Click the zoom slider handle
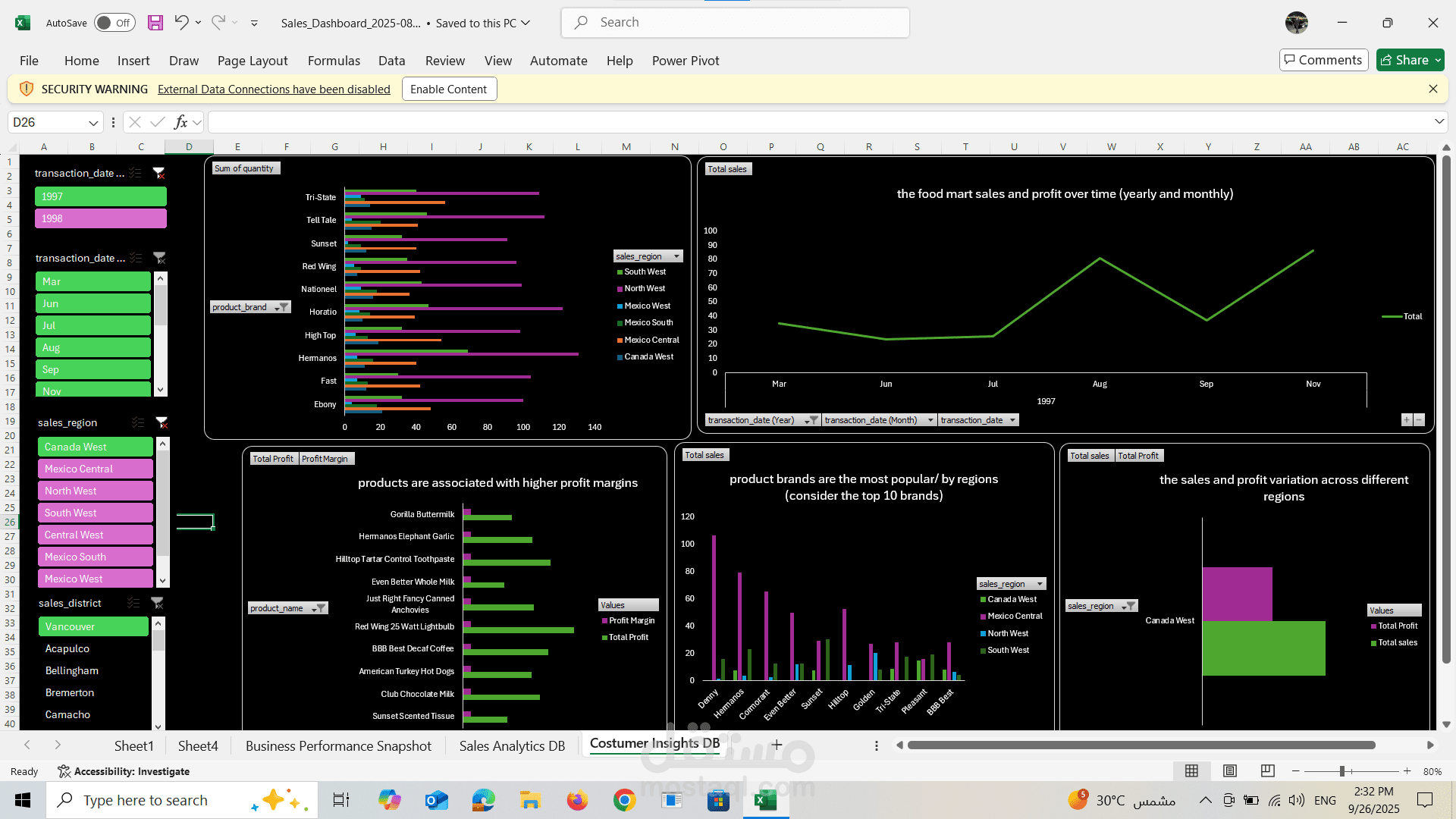The width and height of the screenshot is (1456, 819). [1342, 771]
